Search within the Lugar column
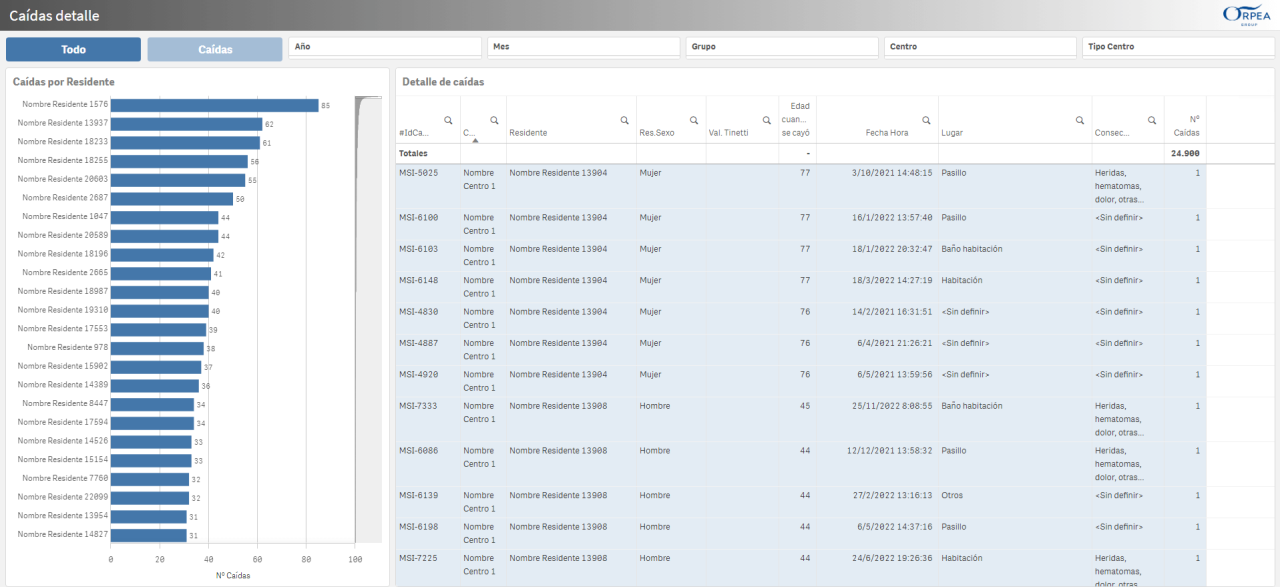 [1080, 120]
